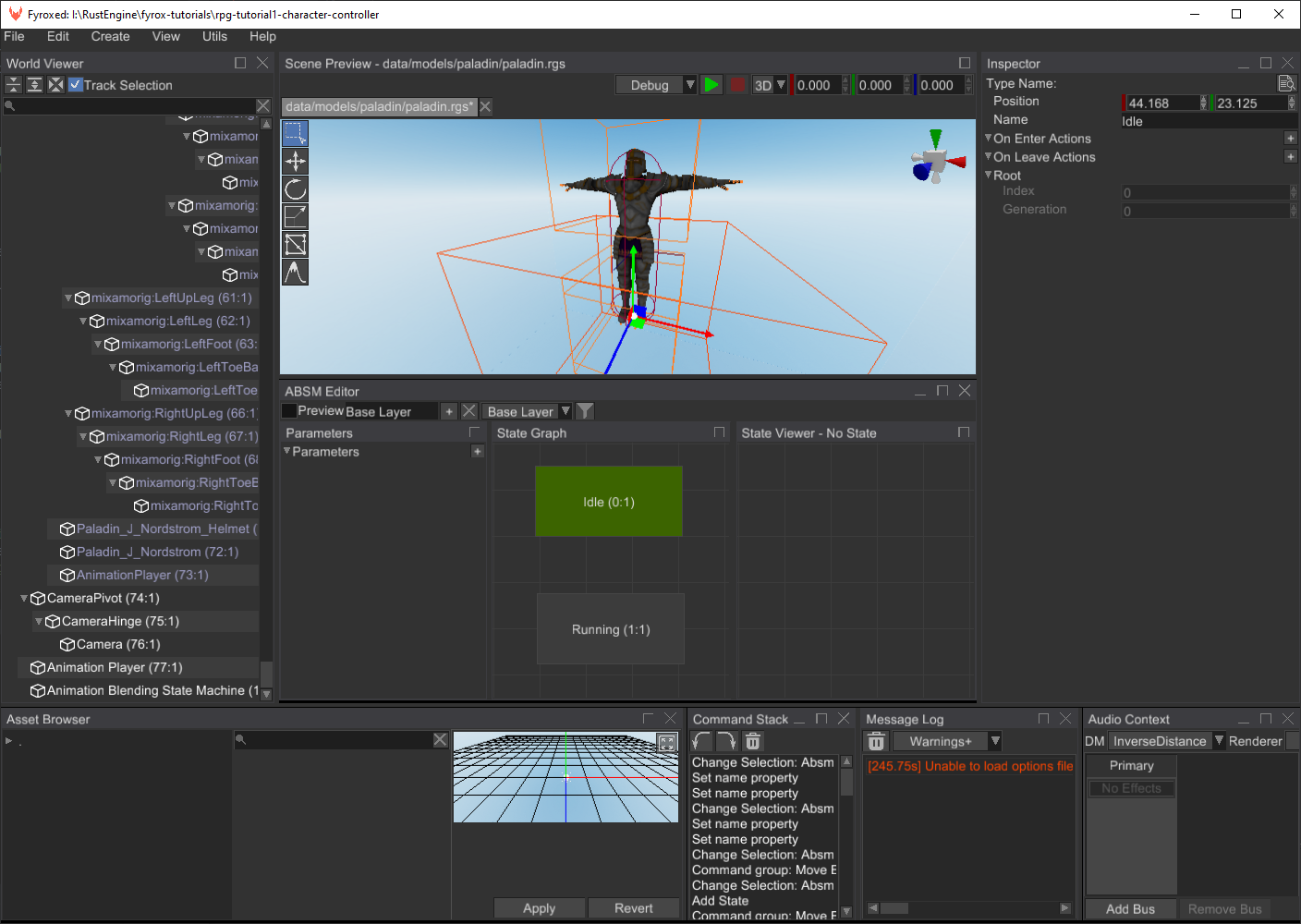Close the paladin.rgs scene tab
The image size is (1301, 924).
(485, 106)
